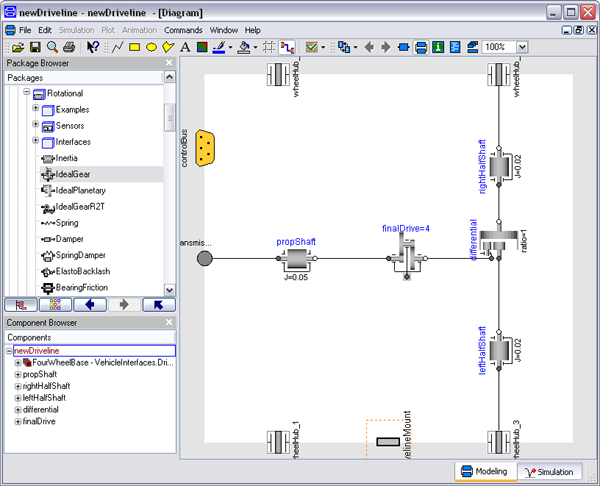Toggle the green check model button
The height and width of the screenshot is (486, 600).
[313, 47]
